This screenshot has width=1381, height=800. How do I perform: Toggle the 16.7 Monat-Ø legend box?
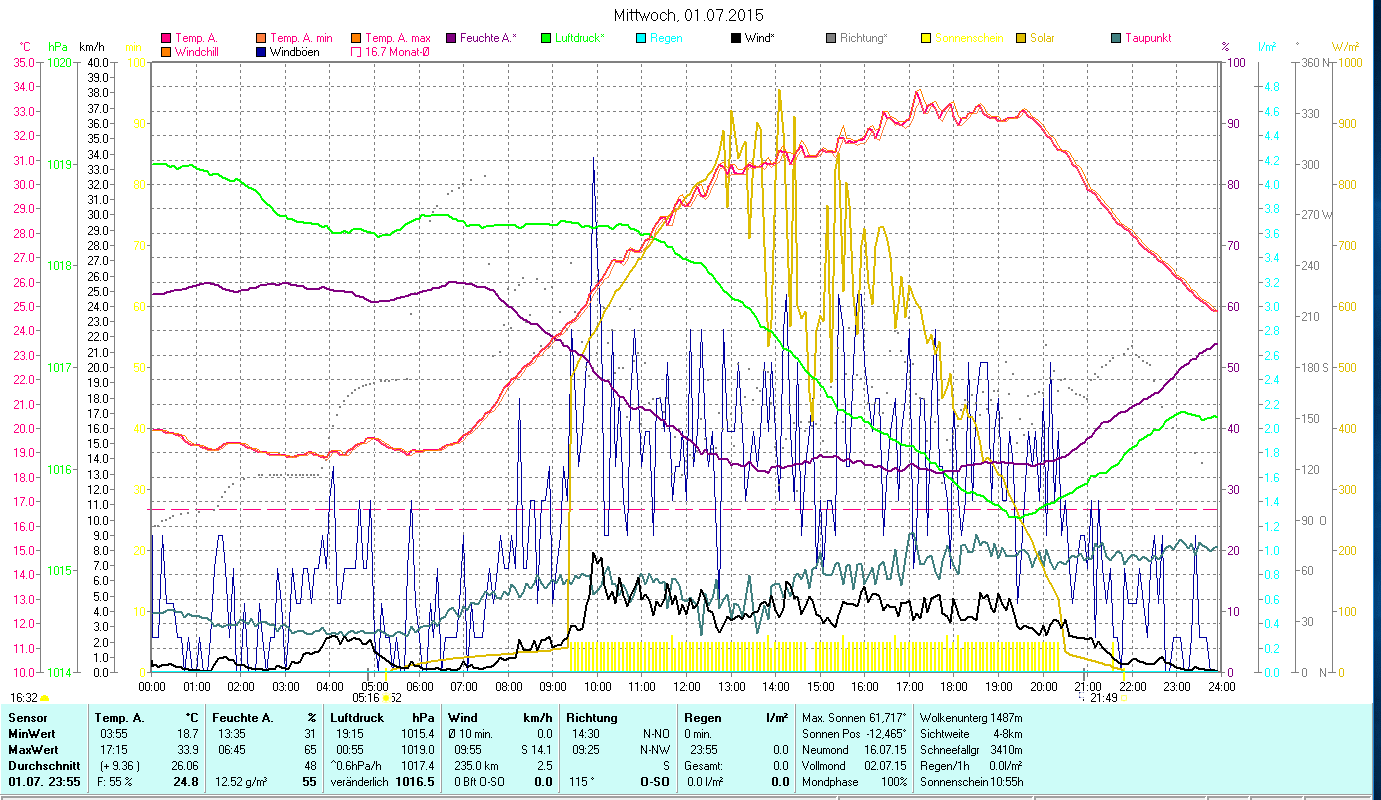pyautogui.click(x=356, y=52)
